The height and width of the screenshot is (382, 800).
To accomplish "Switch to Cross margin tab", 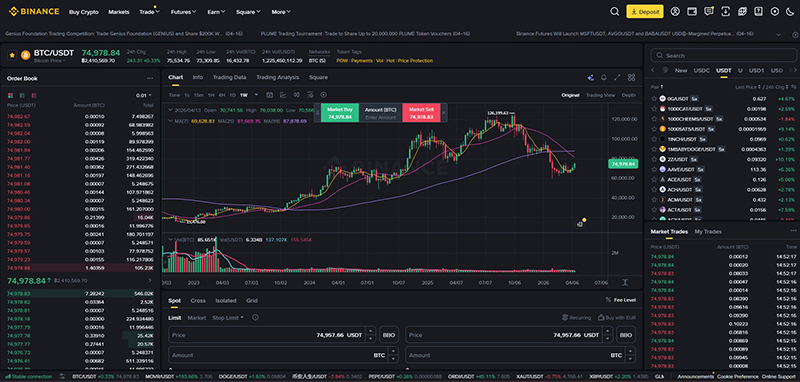I will coord(198,300).
